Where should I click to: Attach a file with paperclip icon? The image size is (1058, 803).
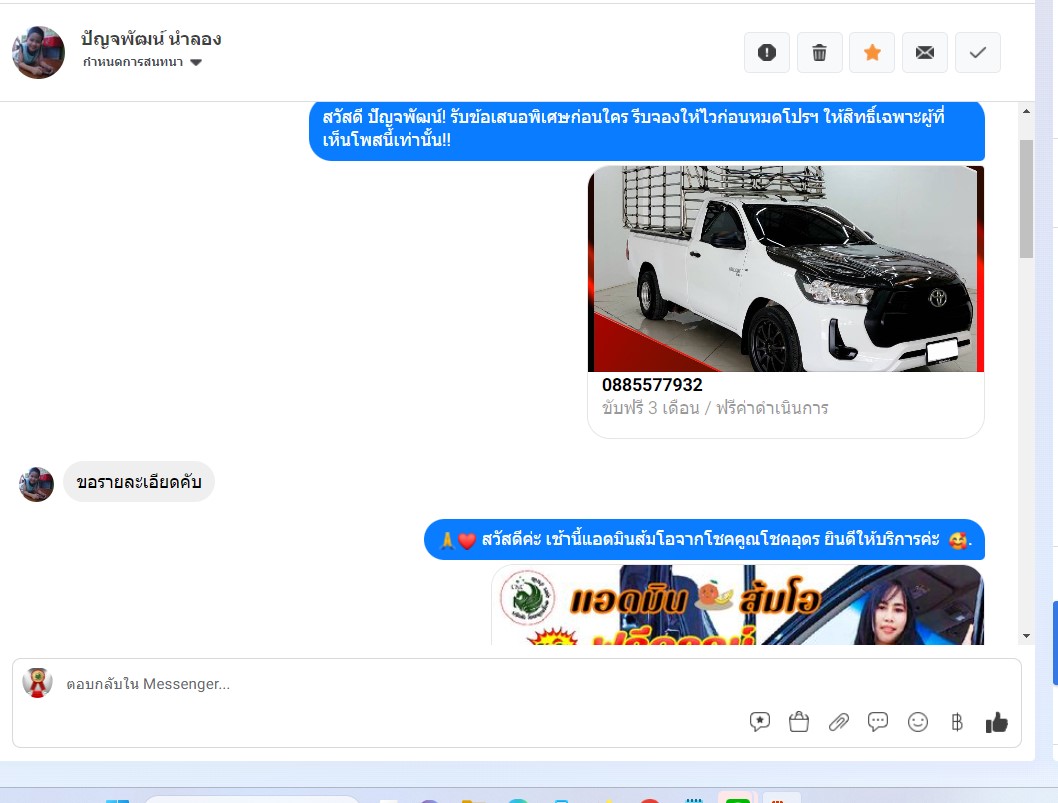(839, 722)
